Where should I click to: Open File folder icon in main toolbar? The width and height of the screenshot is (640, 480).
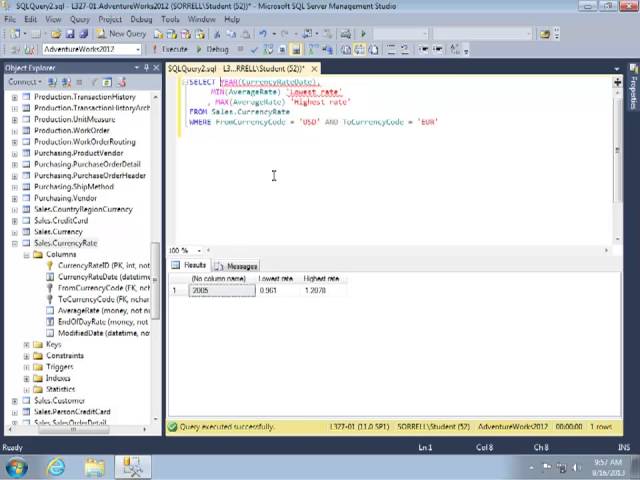tap(56, 34)
